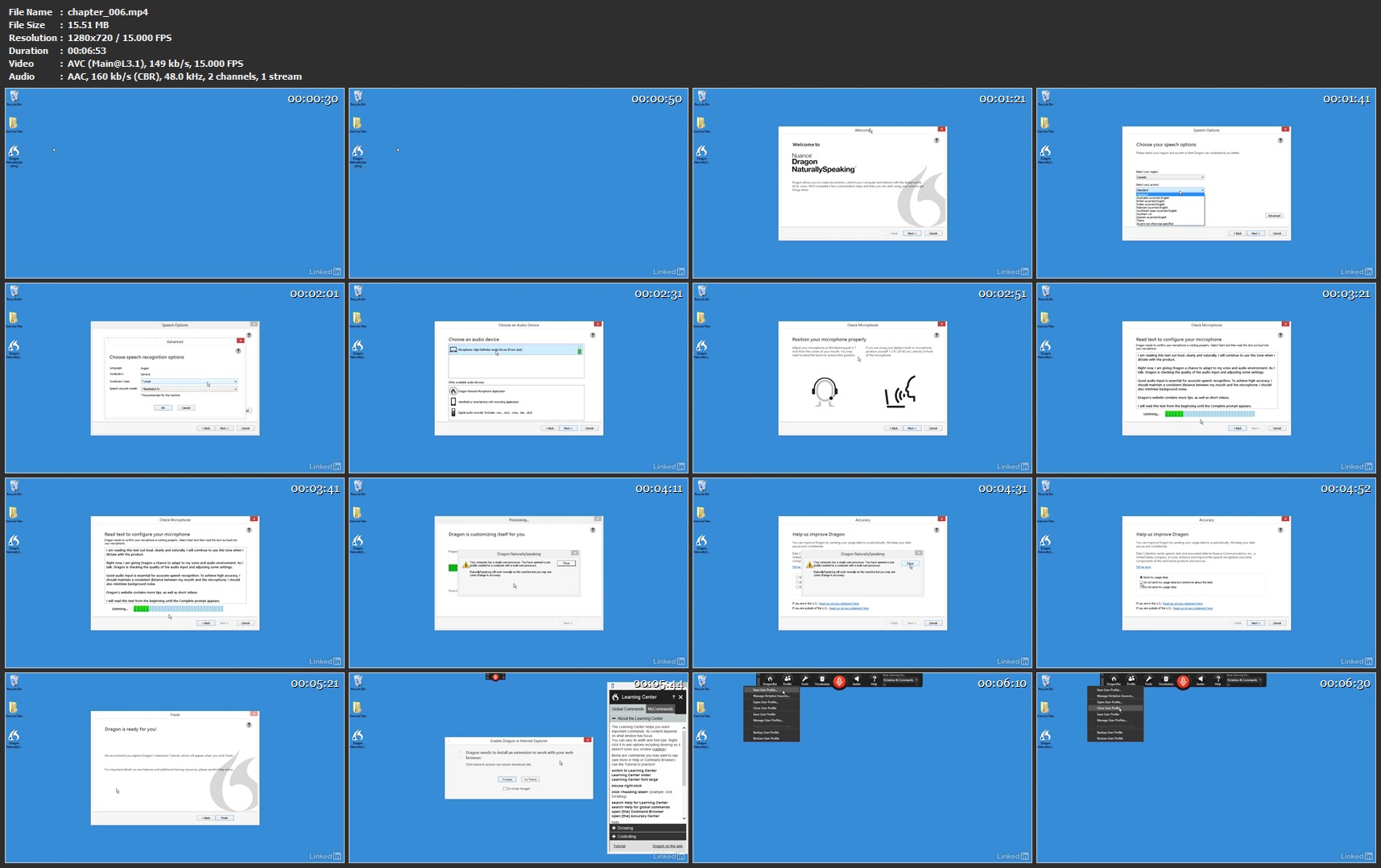1381x868 pixels.
Task: Click help question mark in 00:01:21 Welcome dialog
Action: [x=937, y=140]
